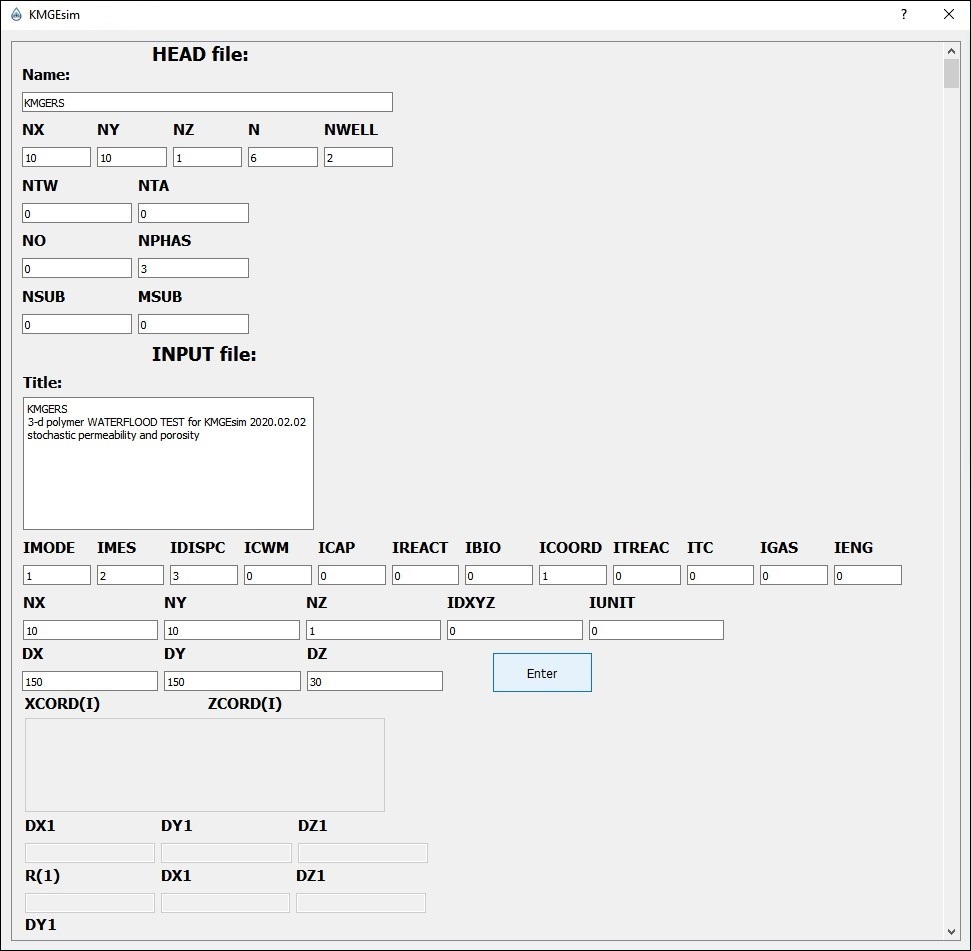Click the IUNIT input field
This screenshot has width=971, height=951.
point(656,631)
